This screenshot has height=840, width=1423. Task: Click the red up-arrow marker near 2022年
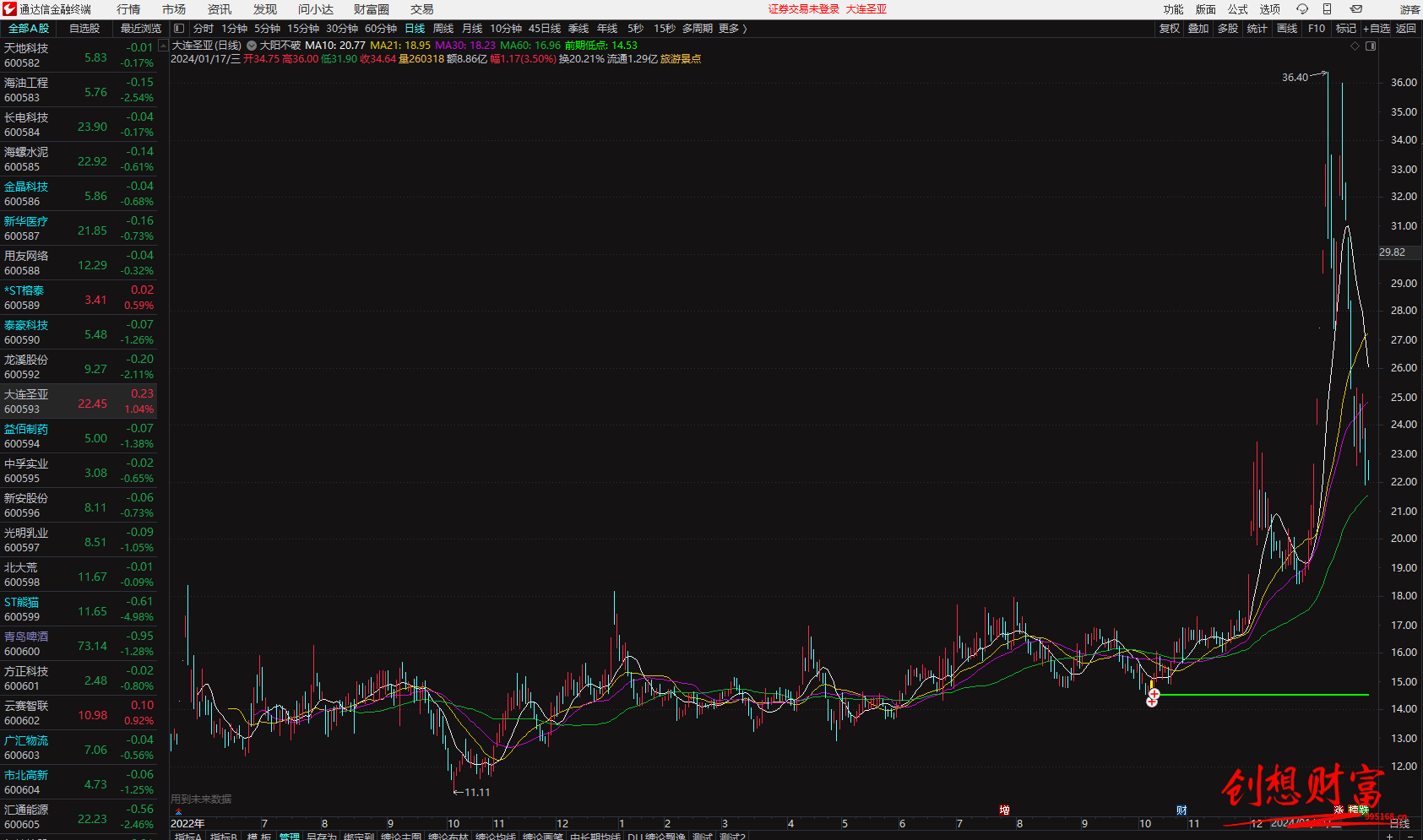point(178,812)
